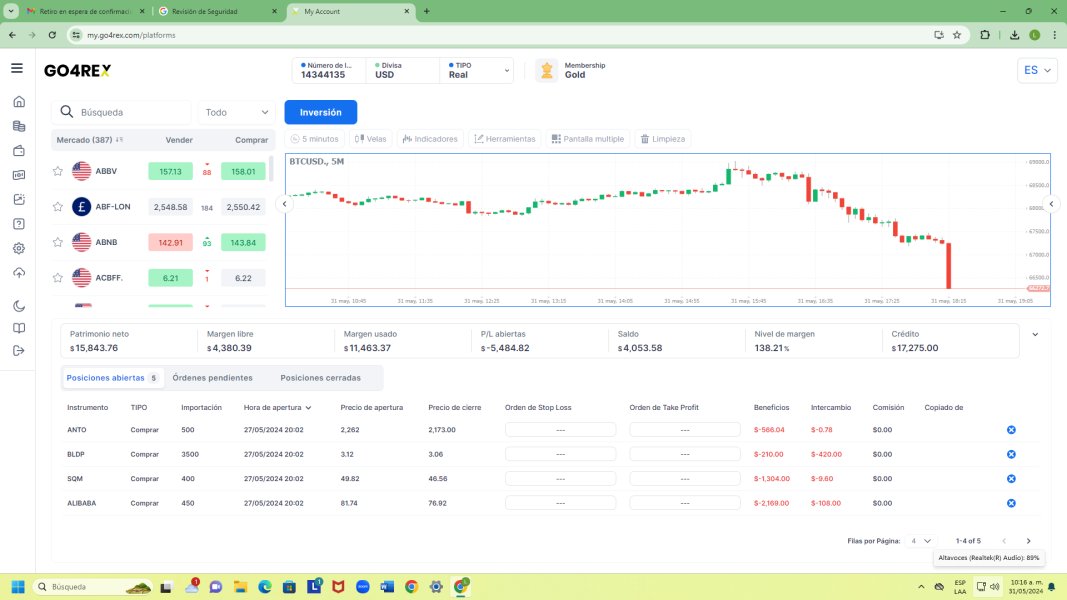Open the hamburger menu in sidebar
This screenshot has width=1067, height=600.
17,68
